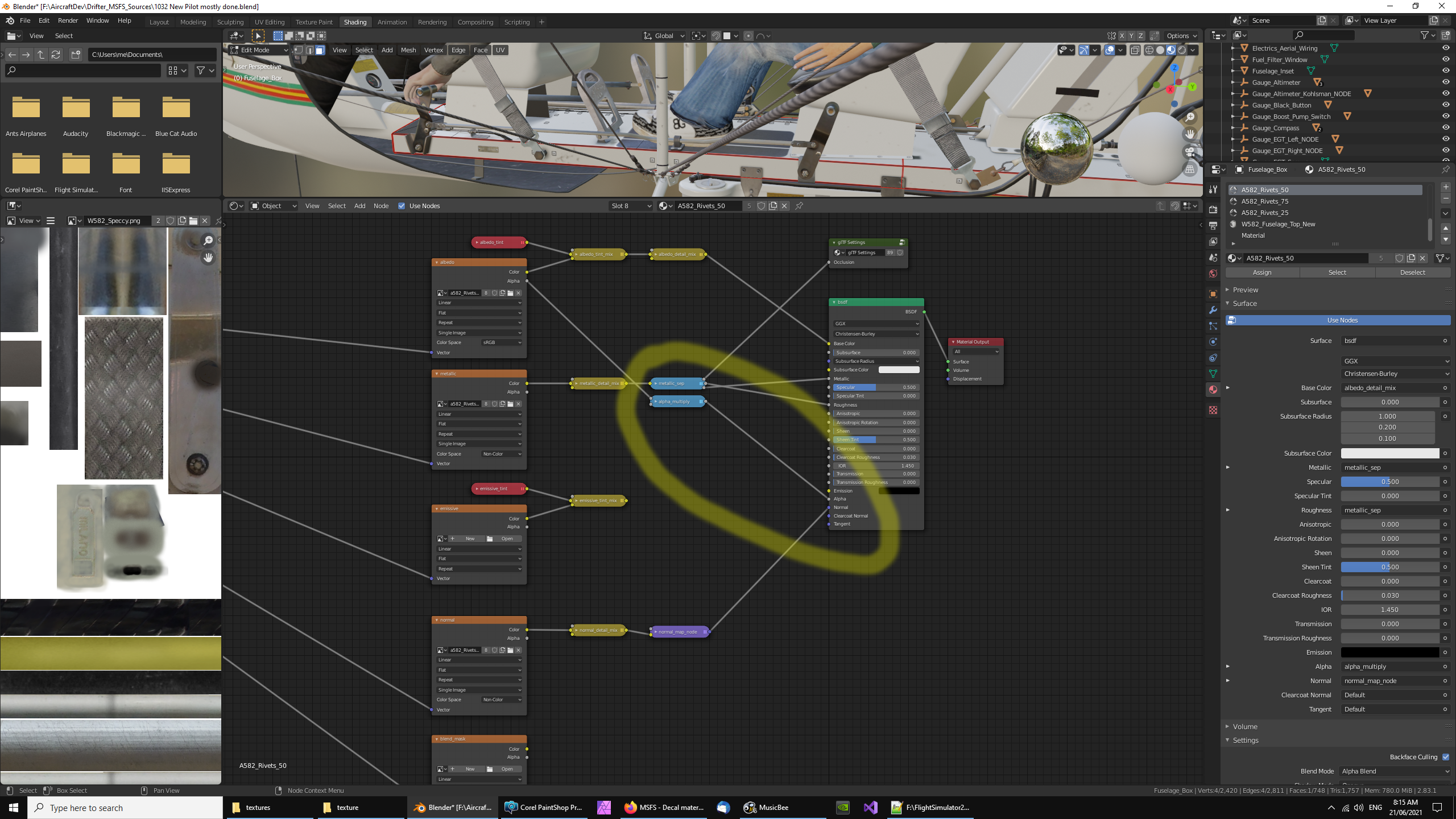Screen dimensions: 1456x819
Task: Switch viewport to solid shading
Action: pos(1160,50)
